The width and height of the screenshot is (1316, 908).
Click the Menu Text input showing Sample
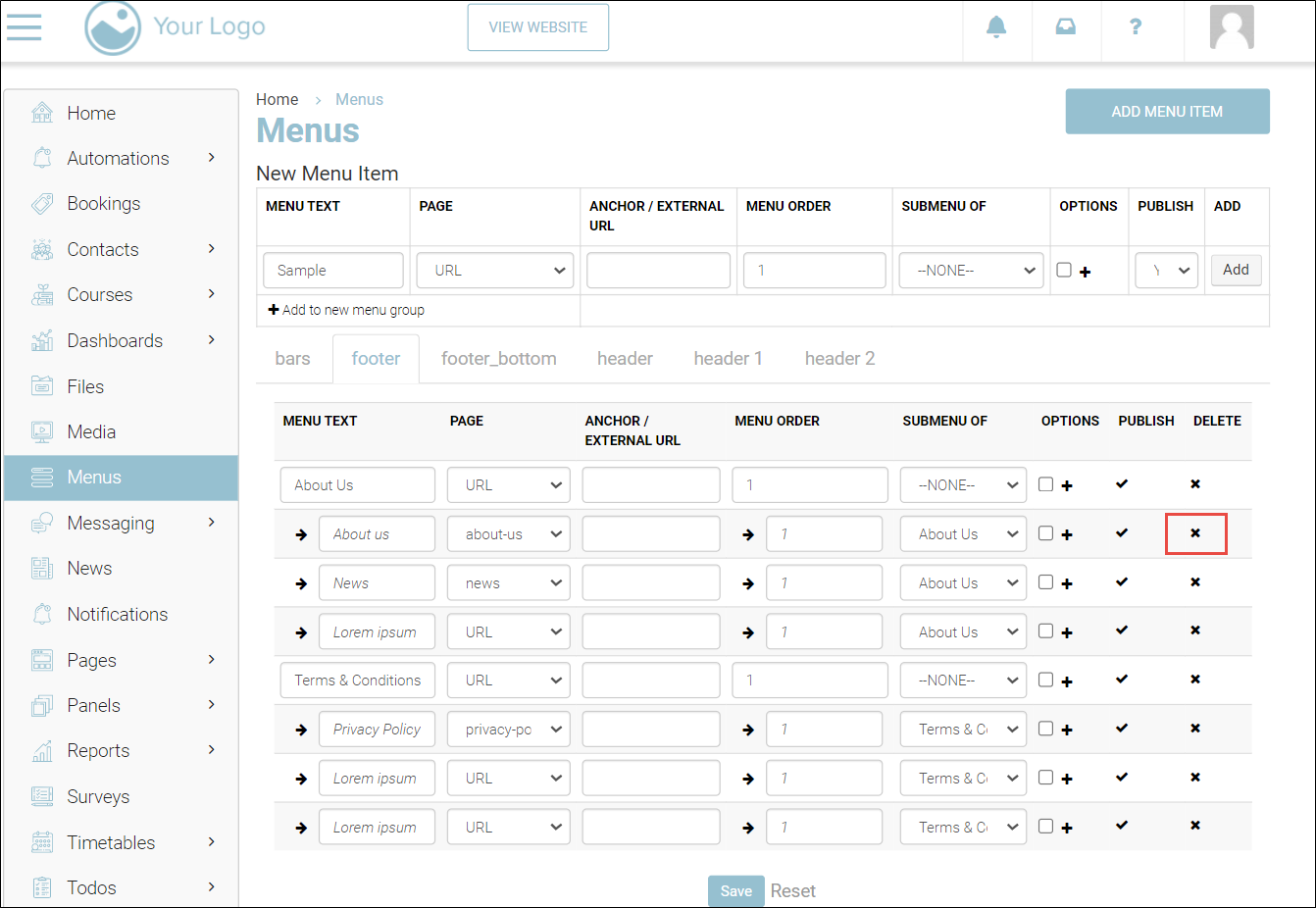[332, 271]
